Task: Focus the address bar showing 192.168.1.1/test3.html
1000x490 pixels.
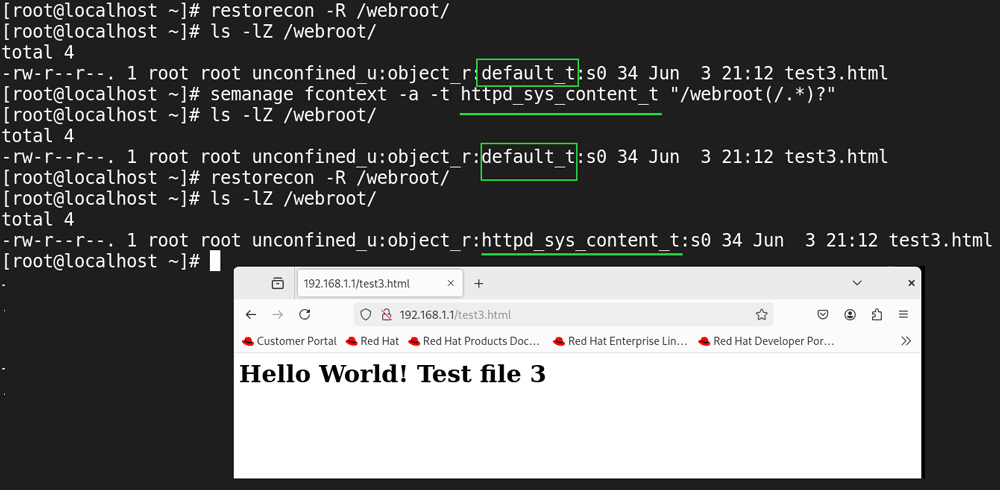Action: point(564,315)
